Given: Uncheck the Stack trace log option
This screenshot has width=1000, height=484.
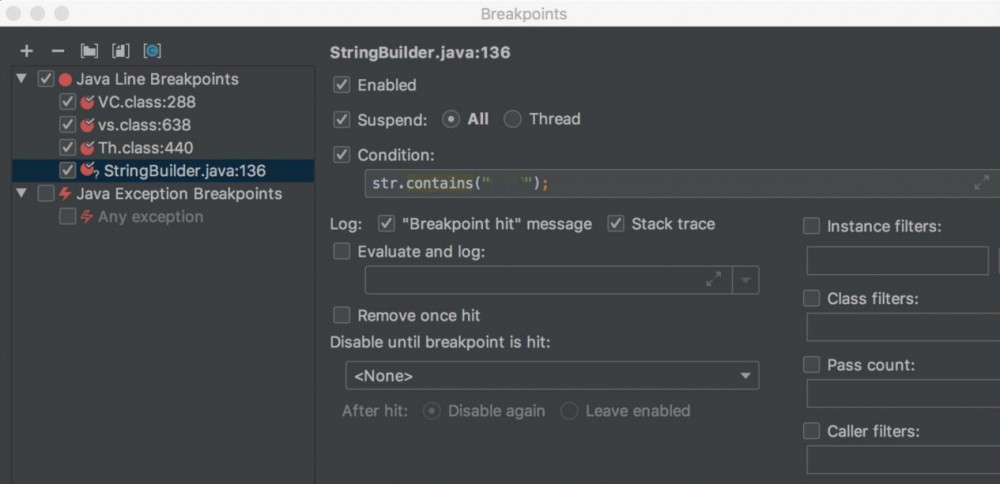Looking at the screenshot, I should [x=616, y=224].
